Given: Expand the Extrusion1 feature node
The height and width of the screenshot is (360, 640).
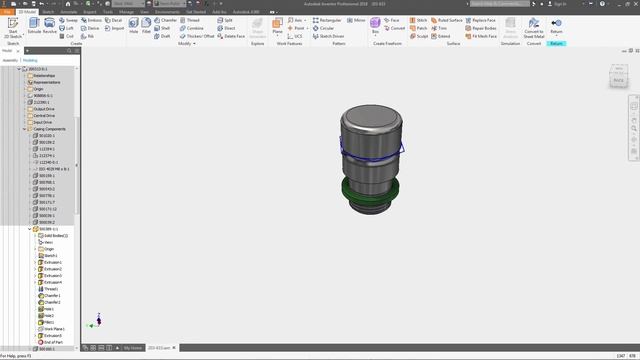Looking at the screenshot, I should pos(35,262).
